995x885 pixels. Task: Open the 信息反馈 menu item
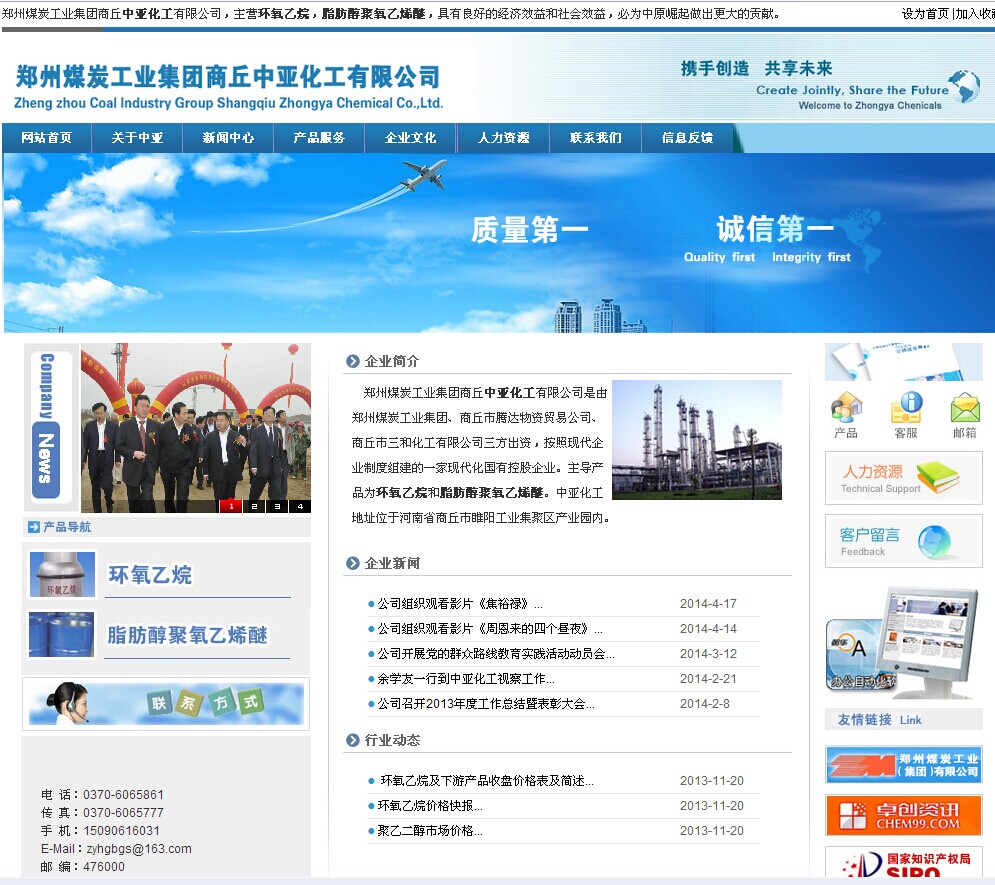687,138
